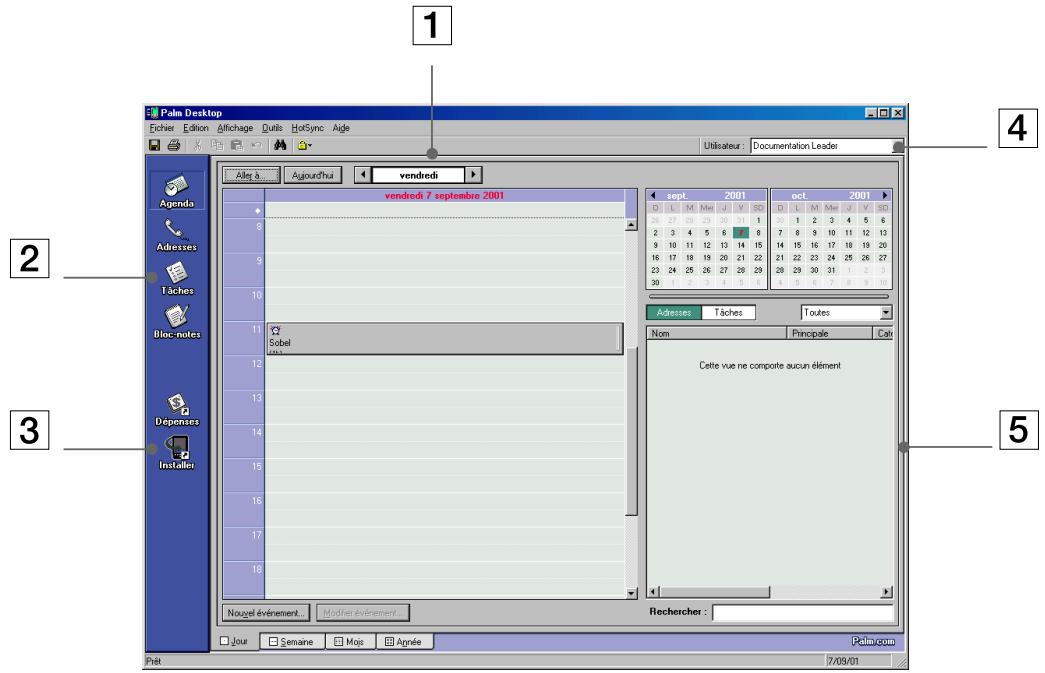1045x673 pixels.
Task: Open the Toutes category dropdown
Action: 886,313
